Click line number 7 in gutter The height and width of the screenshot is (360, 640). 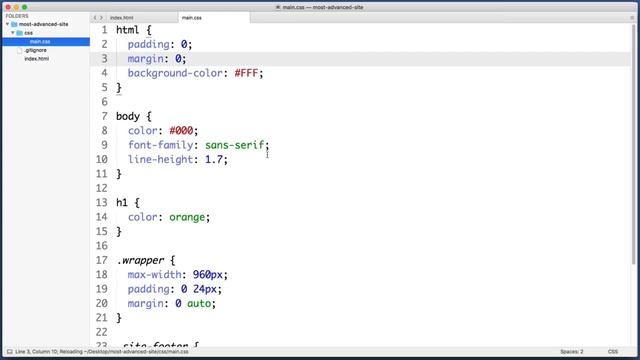click(105, 116)
